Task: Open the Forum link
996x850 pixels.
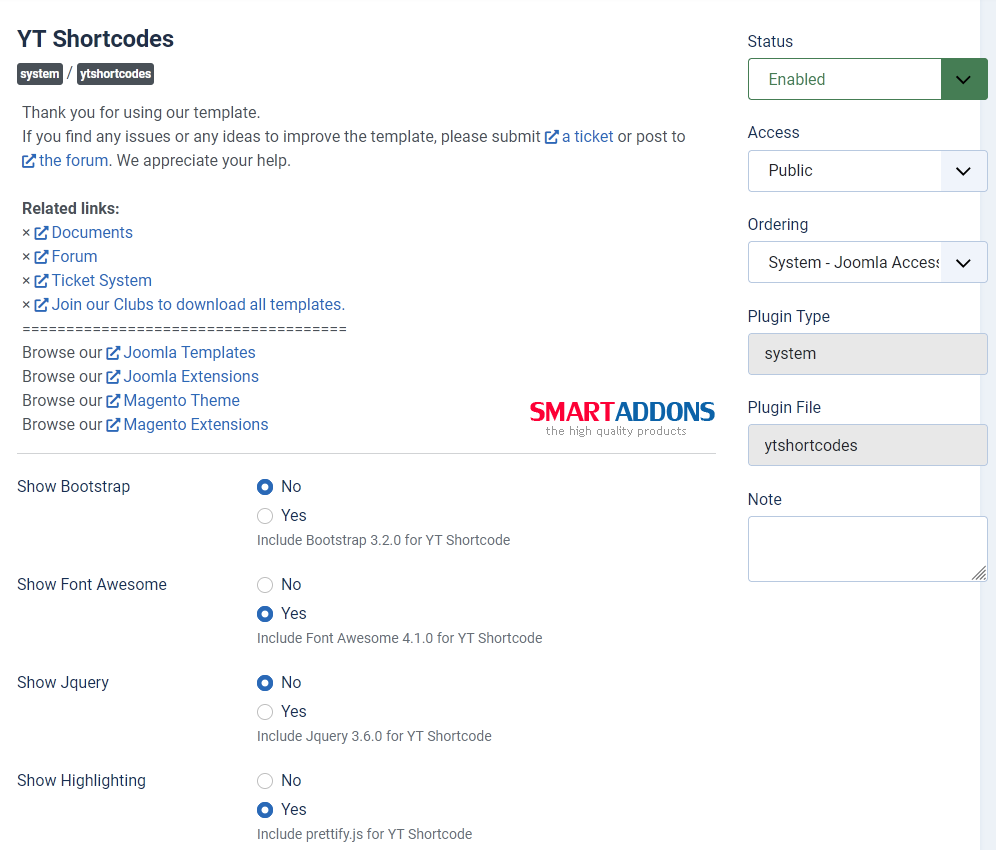Action: (x=74, y=257)
